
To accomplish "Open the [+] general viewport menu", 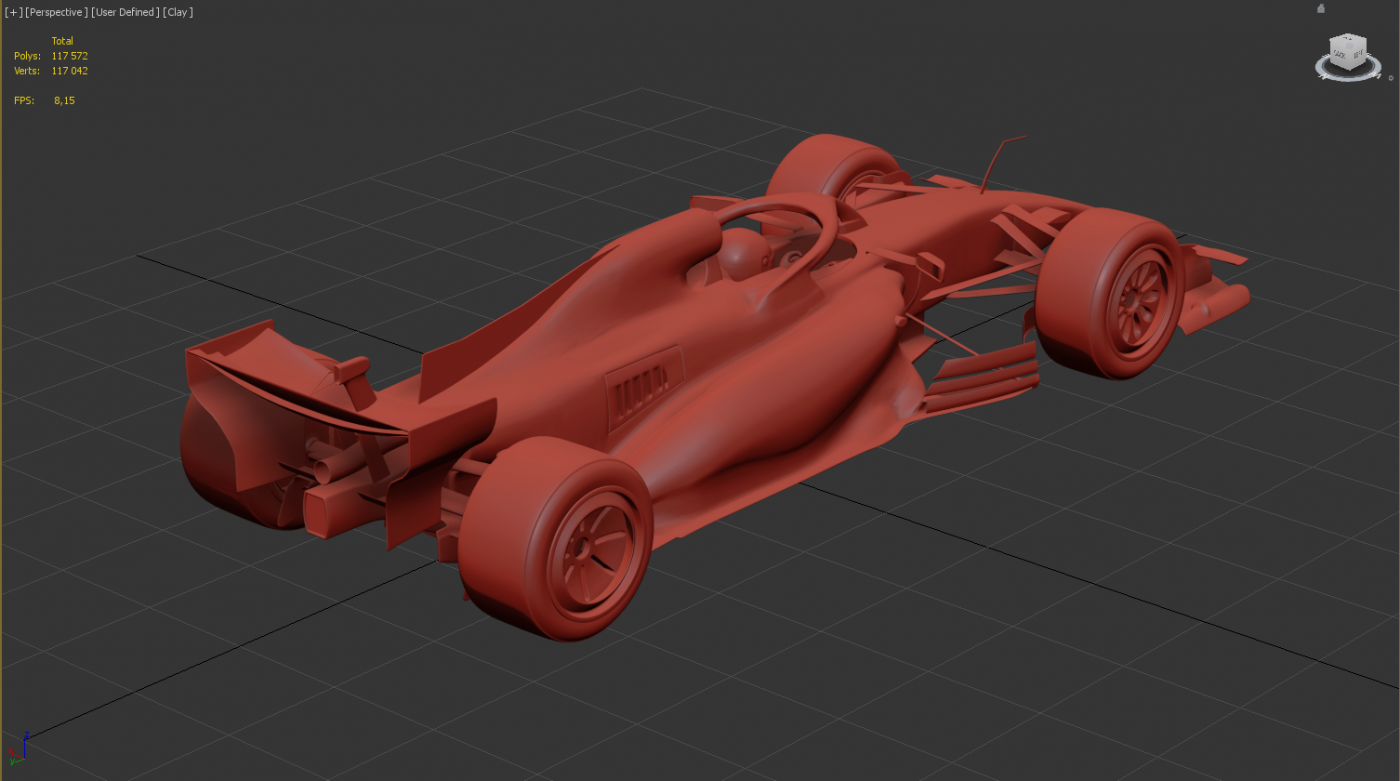I will (x=12, y=12).
